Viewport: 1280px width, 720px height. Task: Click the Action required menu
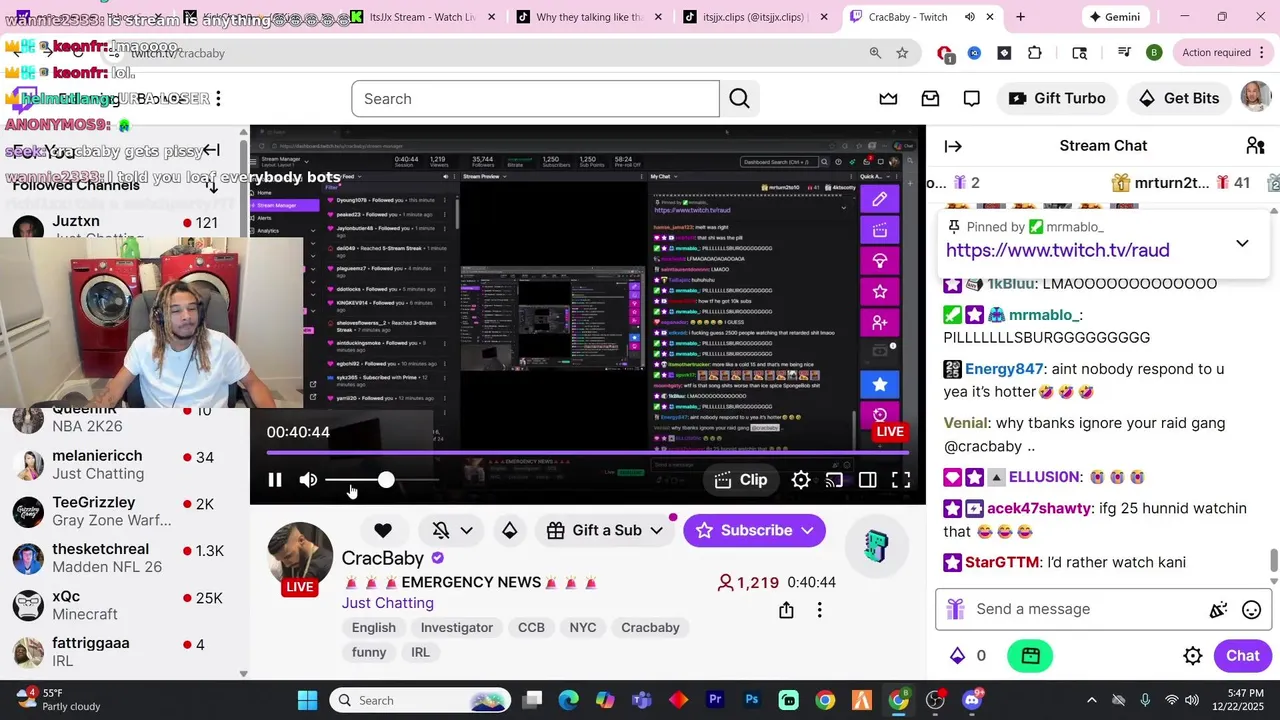pos(1222,53)
